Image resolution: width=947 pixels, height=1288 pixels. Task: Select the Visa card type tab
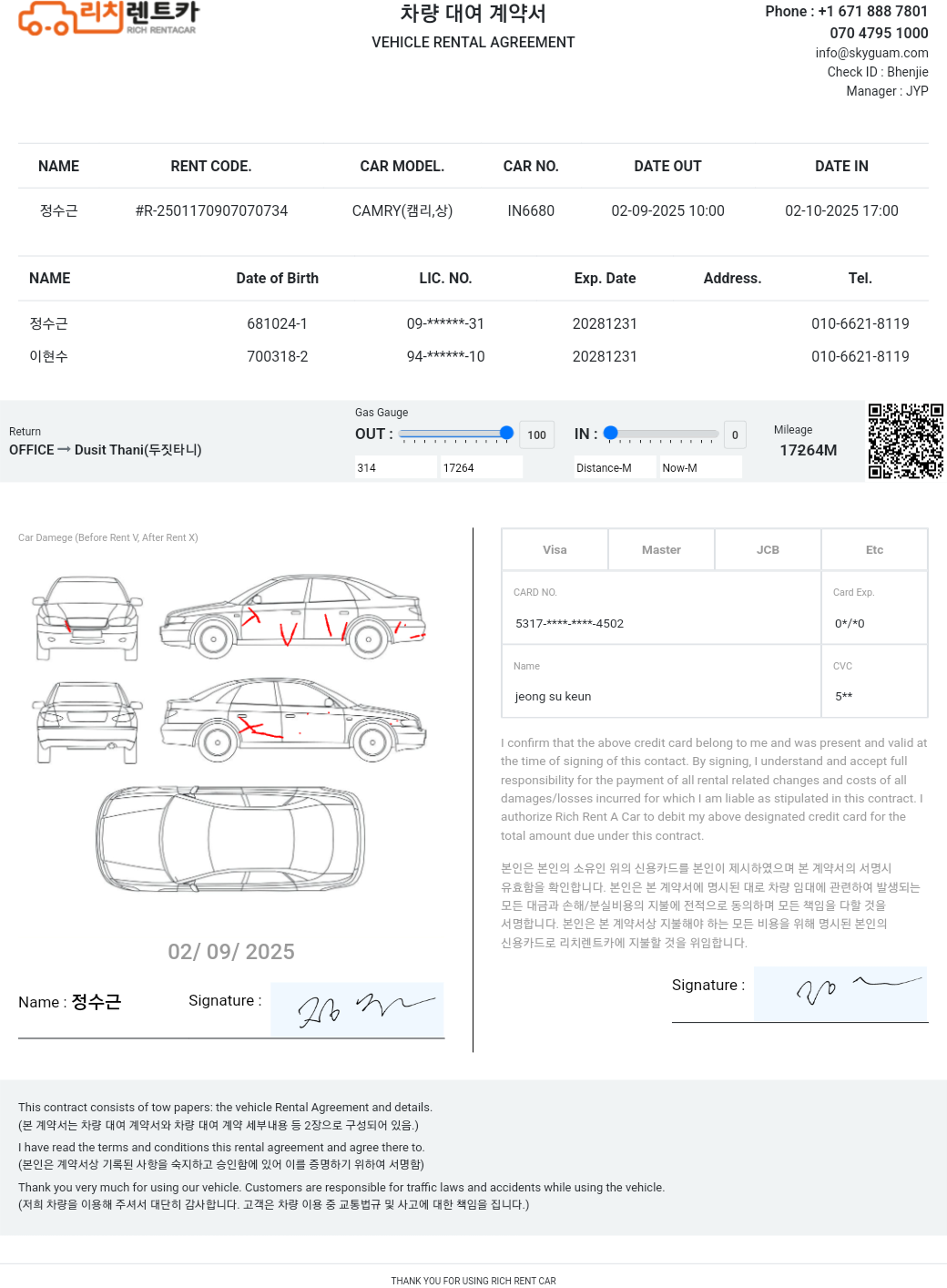[x=555, y=550]
